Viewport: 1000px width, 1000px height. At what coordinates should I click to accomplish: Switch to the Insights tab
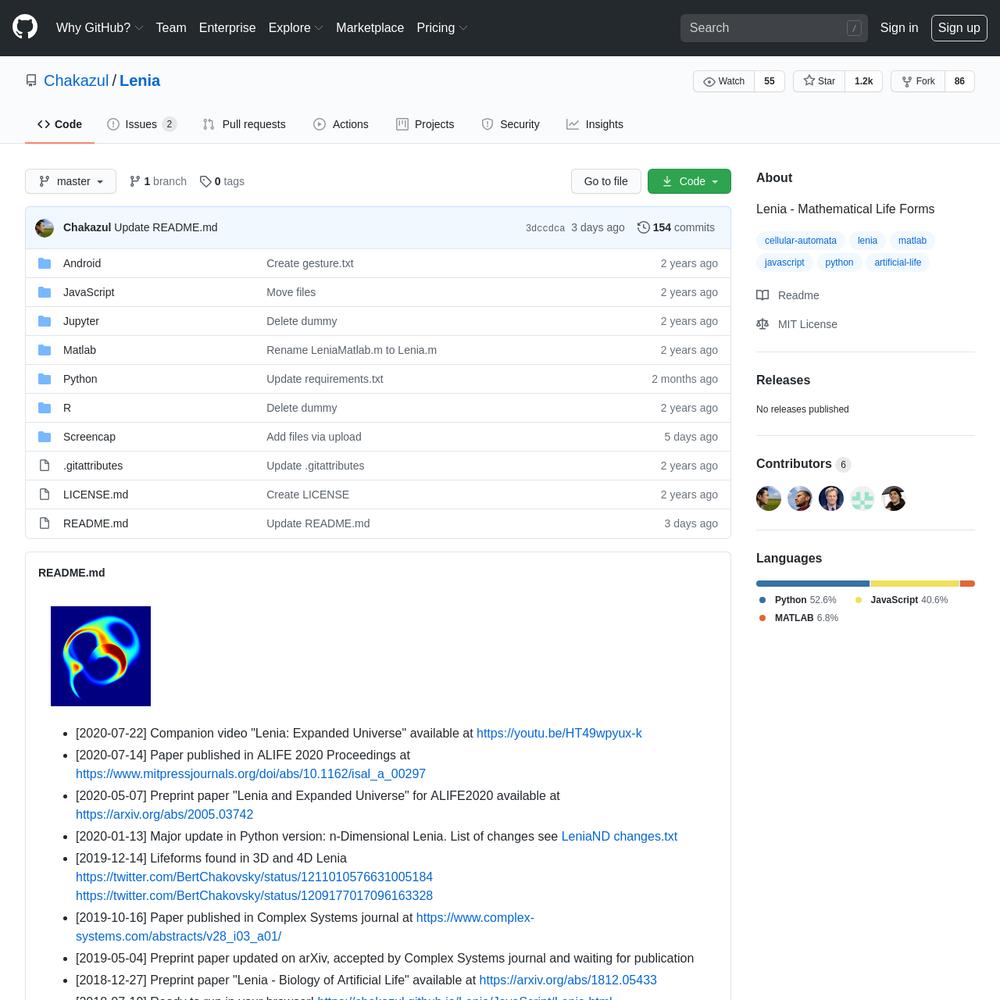[x=595, y=124]
